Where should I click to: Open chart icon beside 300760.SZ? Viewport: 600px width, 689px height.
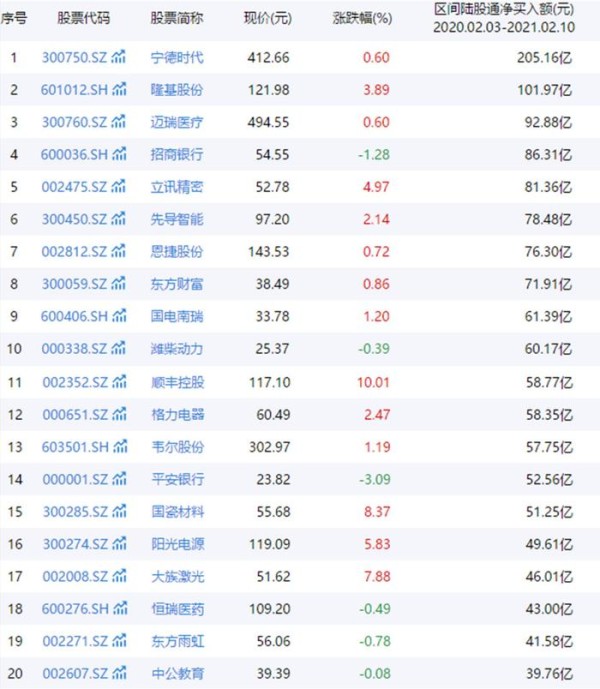click(x=118, y=121)
